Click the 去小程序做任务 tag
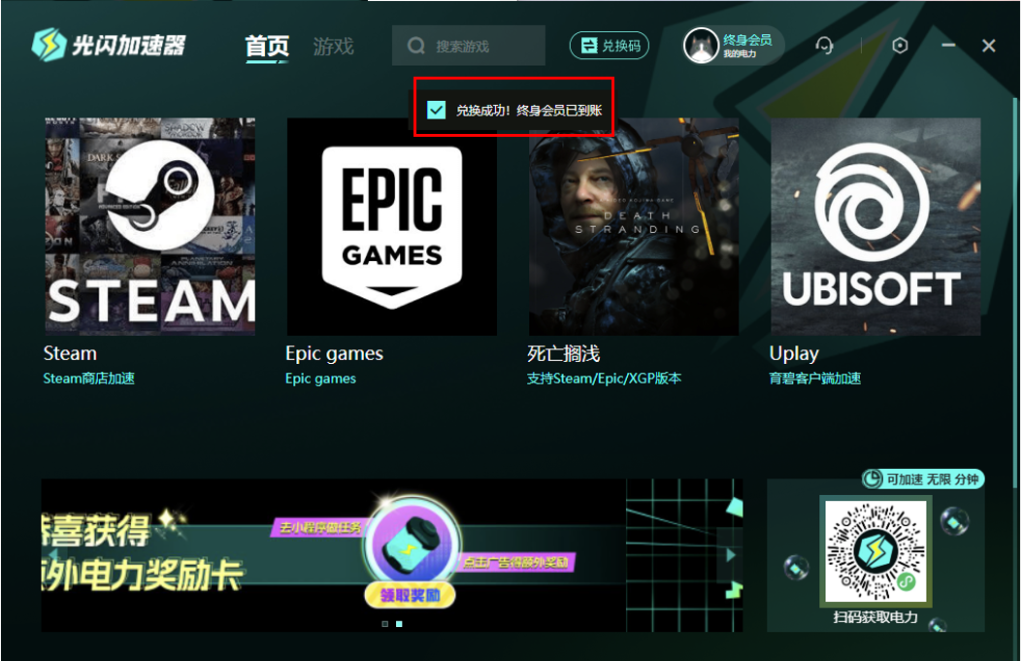 coord(320,527)
